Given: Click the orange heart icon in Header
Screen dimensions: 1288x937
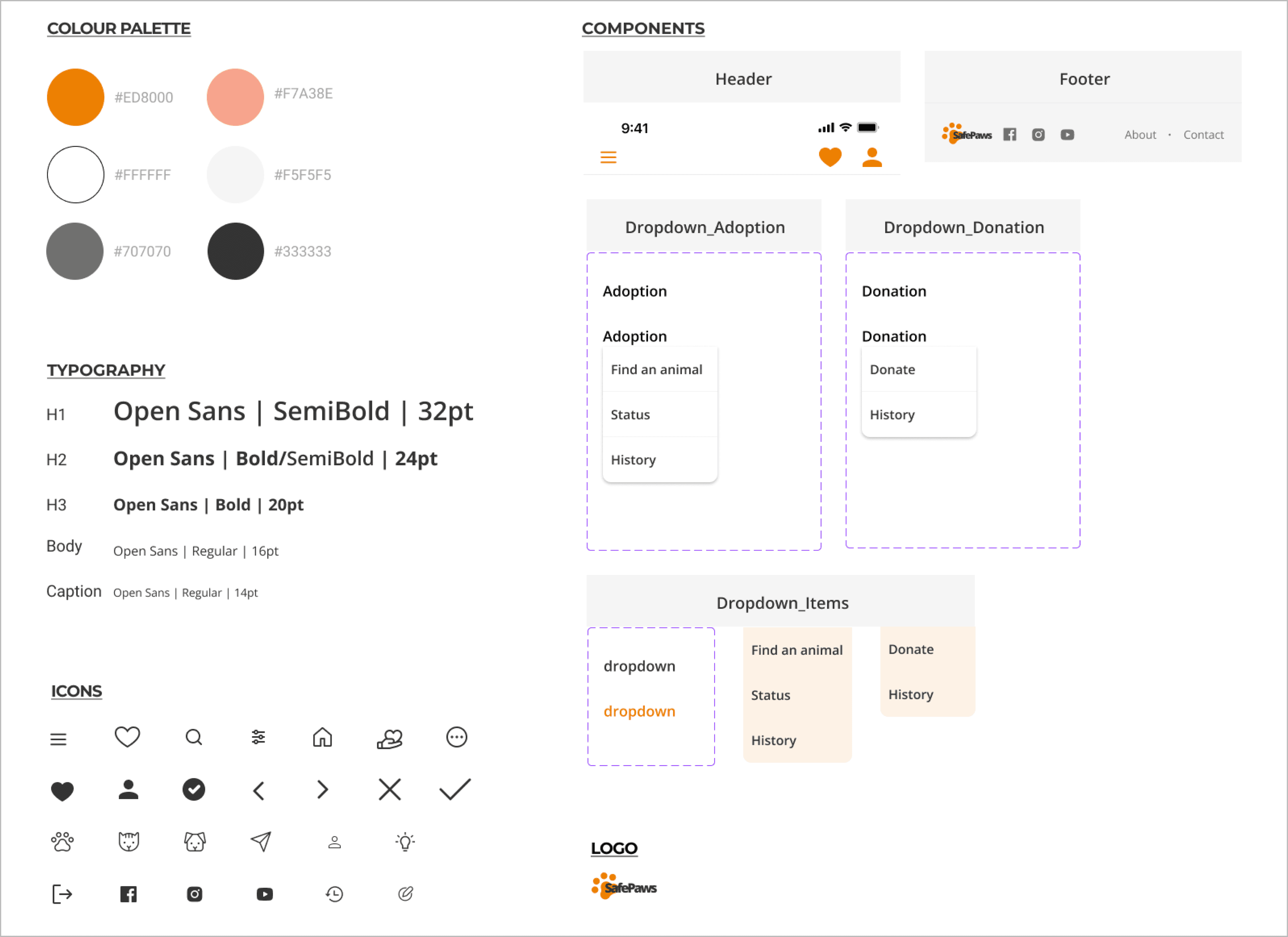Looking at the screenshot, I should pyautogui.click(x=830, y=157).
